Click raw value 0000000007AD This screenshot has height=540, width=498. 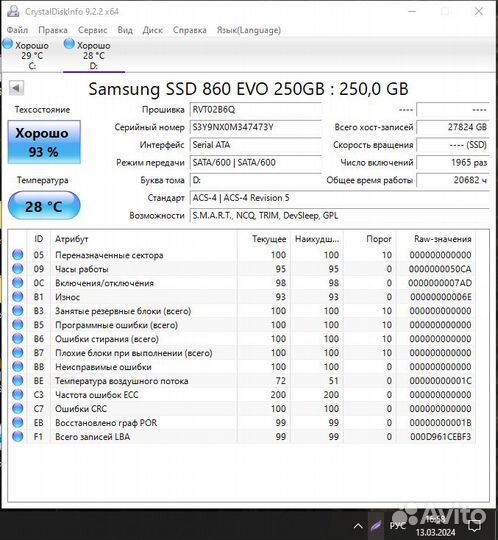tap(440, 283)
